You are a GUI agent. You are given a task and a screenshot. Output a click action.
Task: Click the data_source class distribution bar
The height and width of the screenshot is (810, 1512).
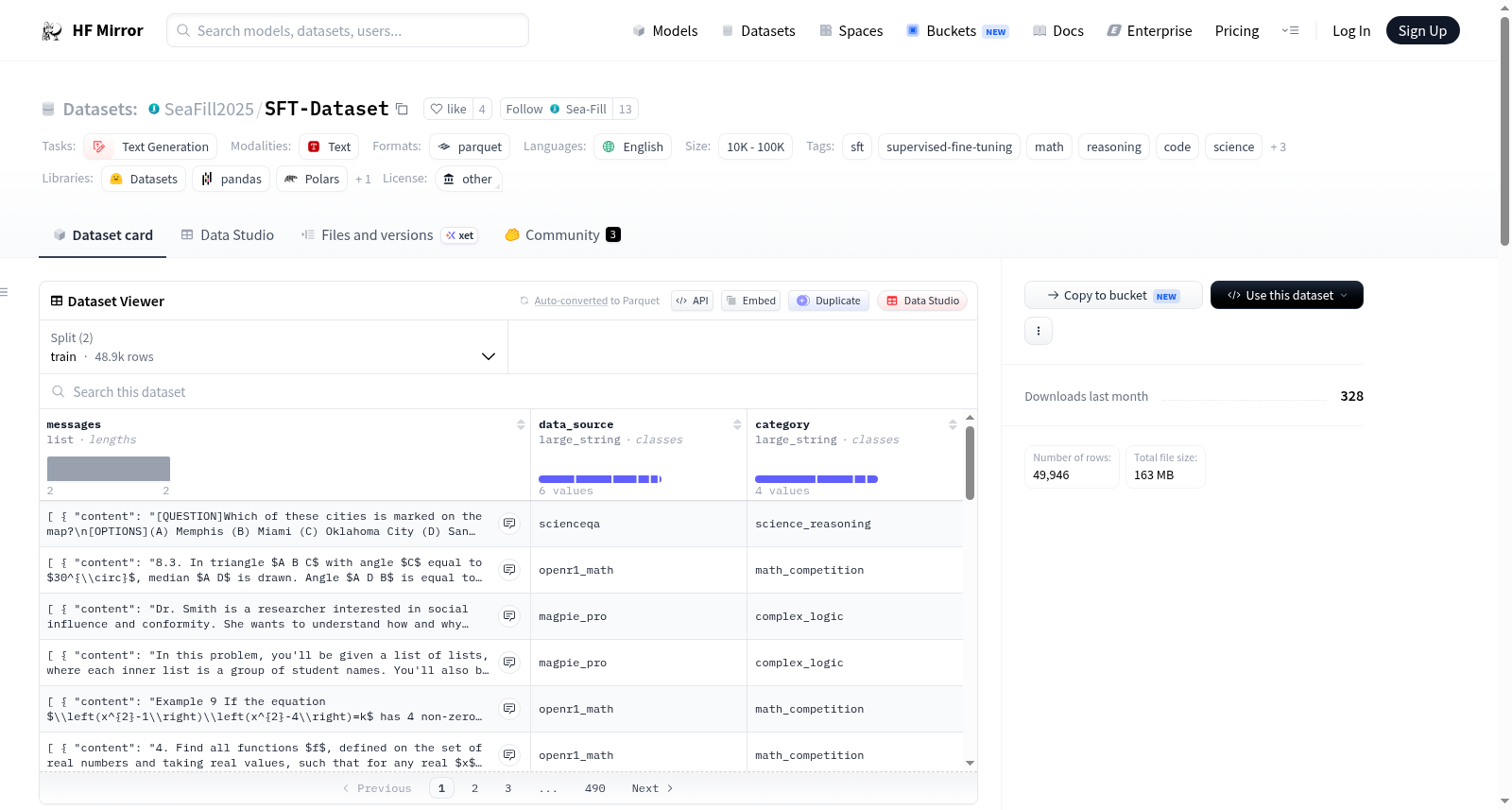600,479
